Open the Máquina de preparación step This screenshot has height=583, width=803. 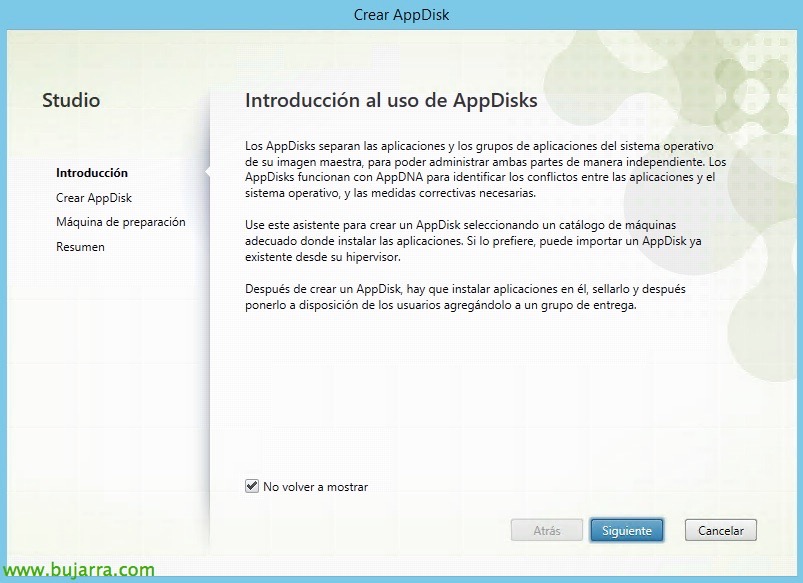coord(121,222)
